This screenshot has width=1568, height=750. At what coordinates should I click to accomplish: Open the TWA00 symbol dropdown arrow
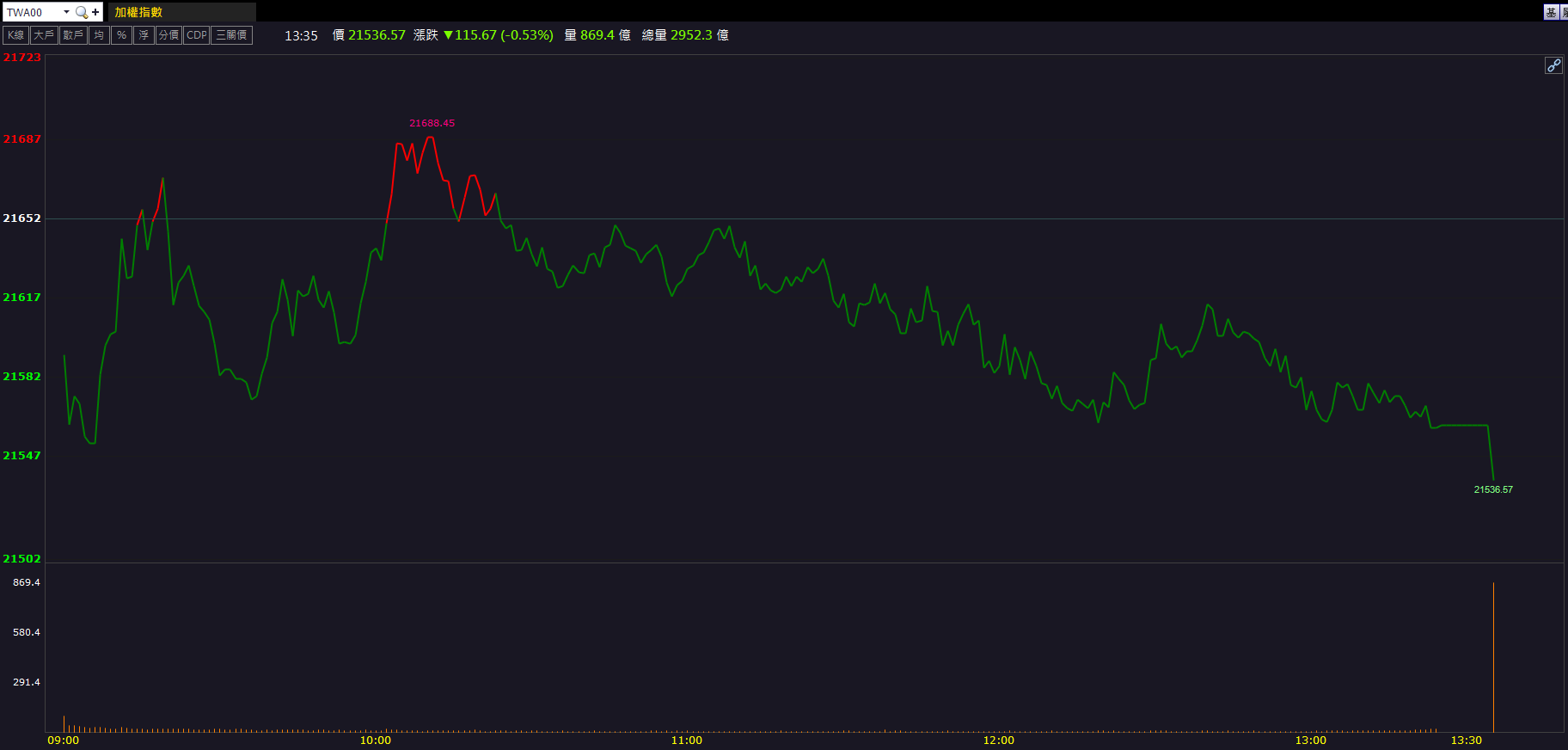pos(66,12)
